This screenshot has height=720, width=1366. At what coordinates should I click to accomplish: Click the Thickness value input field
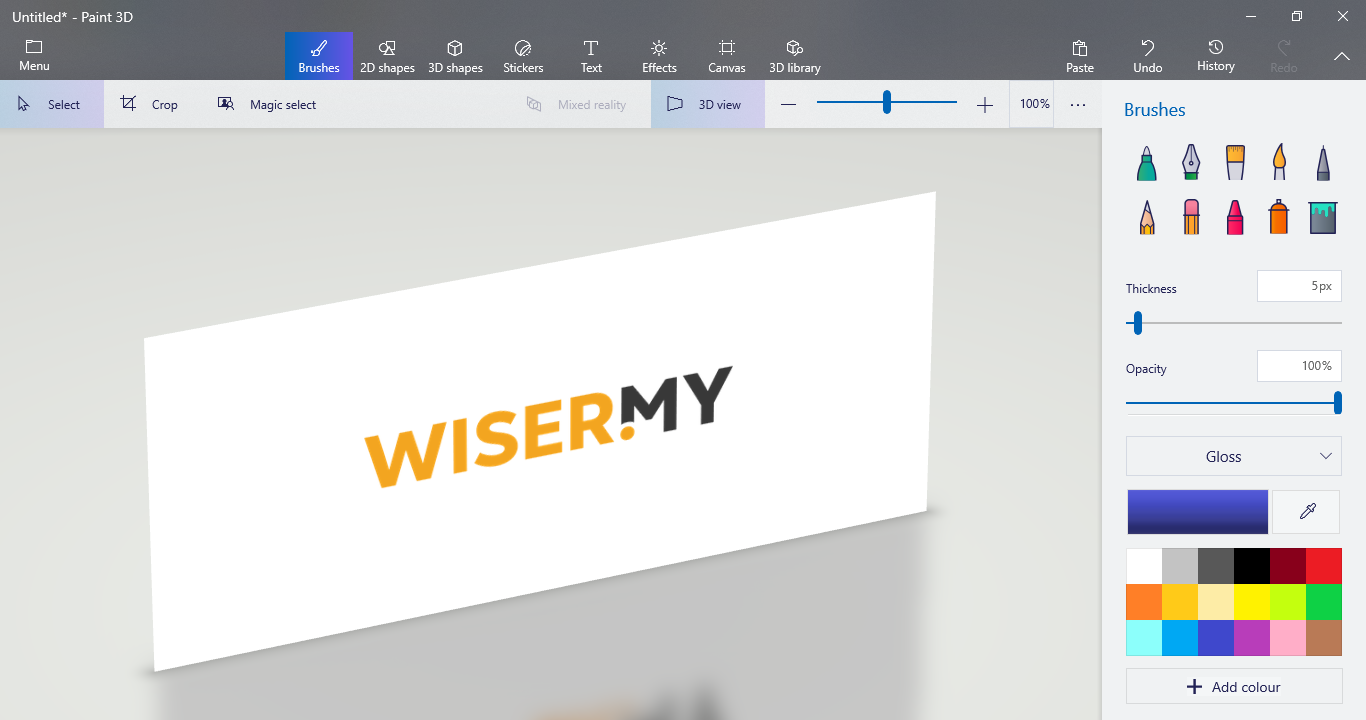pyautogui.click(x=1298, y=286)
